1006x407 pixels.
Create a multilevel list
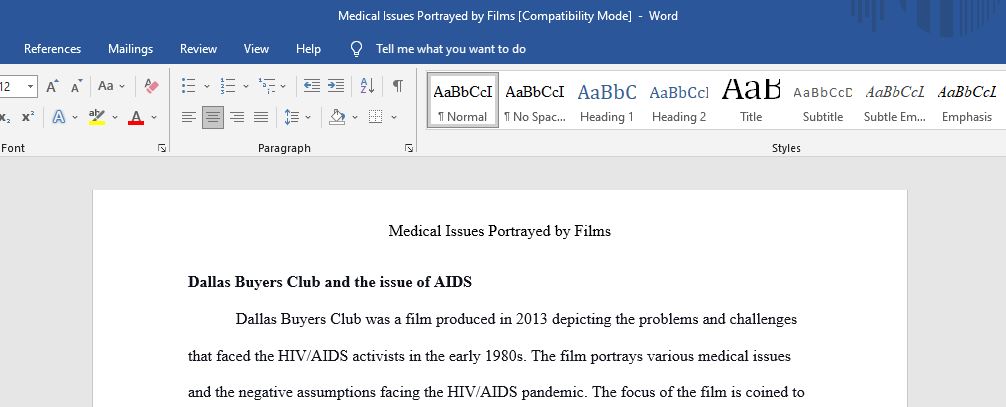pyautogui.click(x=266, y=86)
